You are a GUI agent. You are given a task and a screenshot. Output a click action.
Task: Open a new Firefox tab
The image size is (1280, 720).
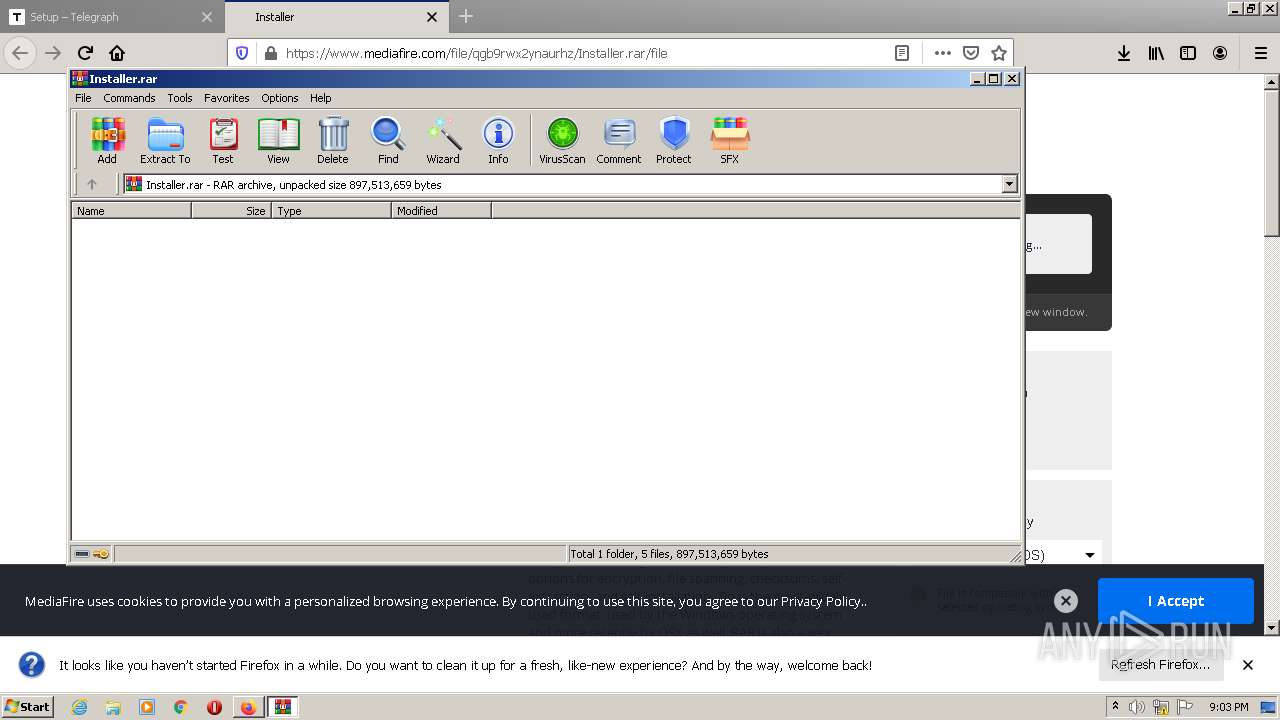tap(466, 16)
